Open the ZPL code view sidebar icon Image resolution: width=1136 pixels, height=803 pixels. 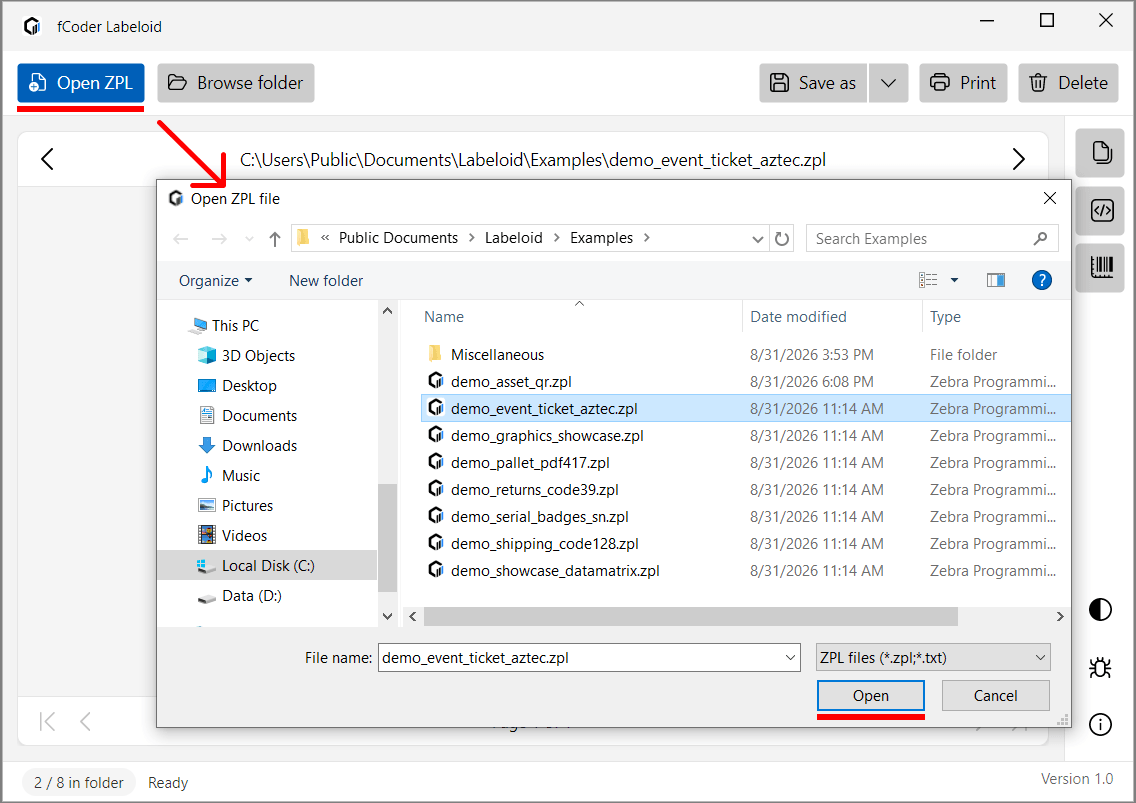point(1101,211)
